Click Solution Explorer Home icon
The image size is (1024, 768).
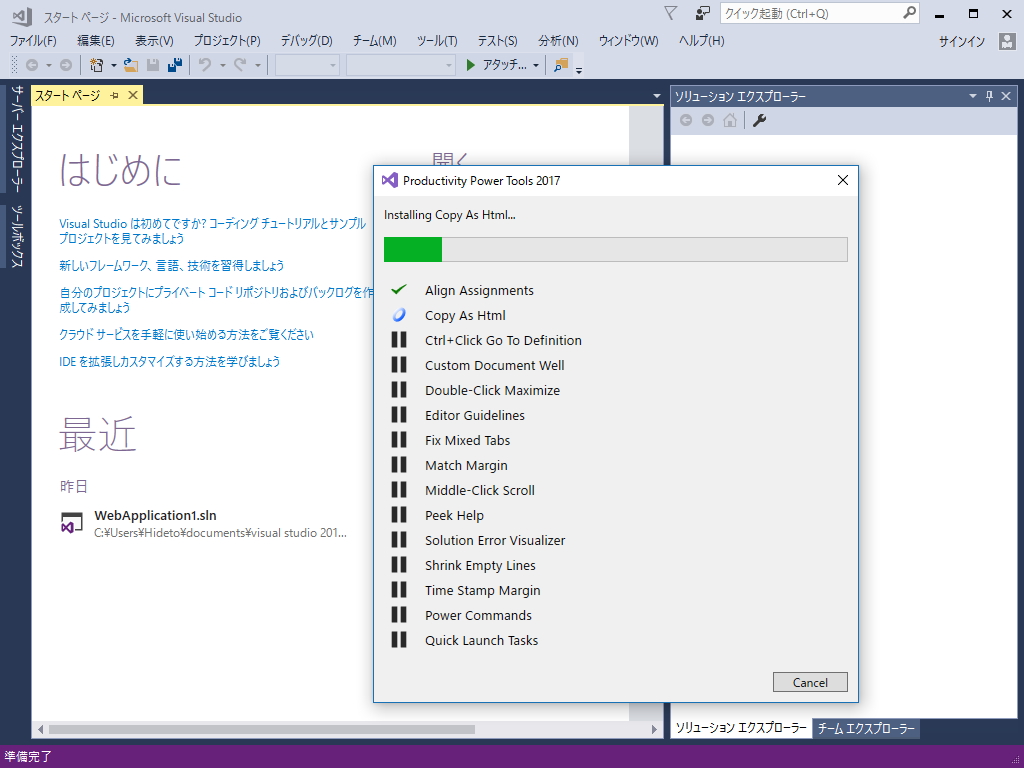click(730, 120)
